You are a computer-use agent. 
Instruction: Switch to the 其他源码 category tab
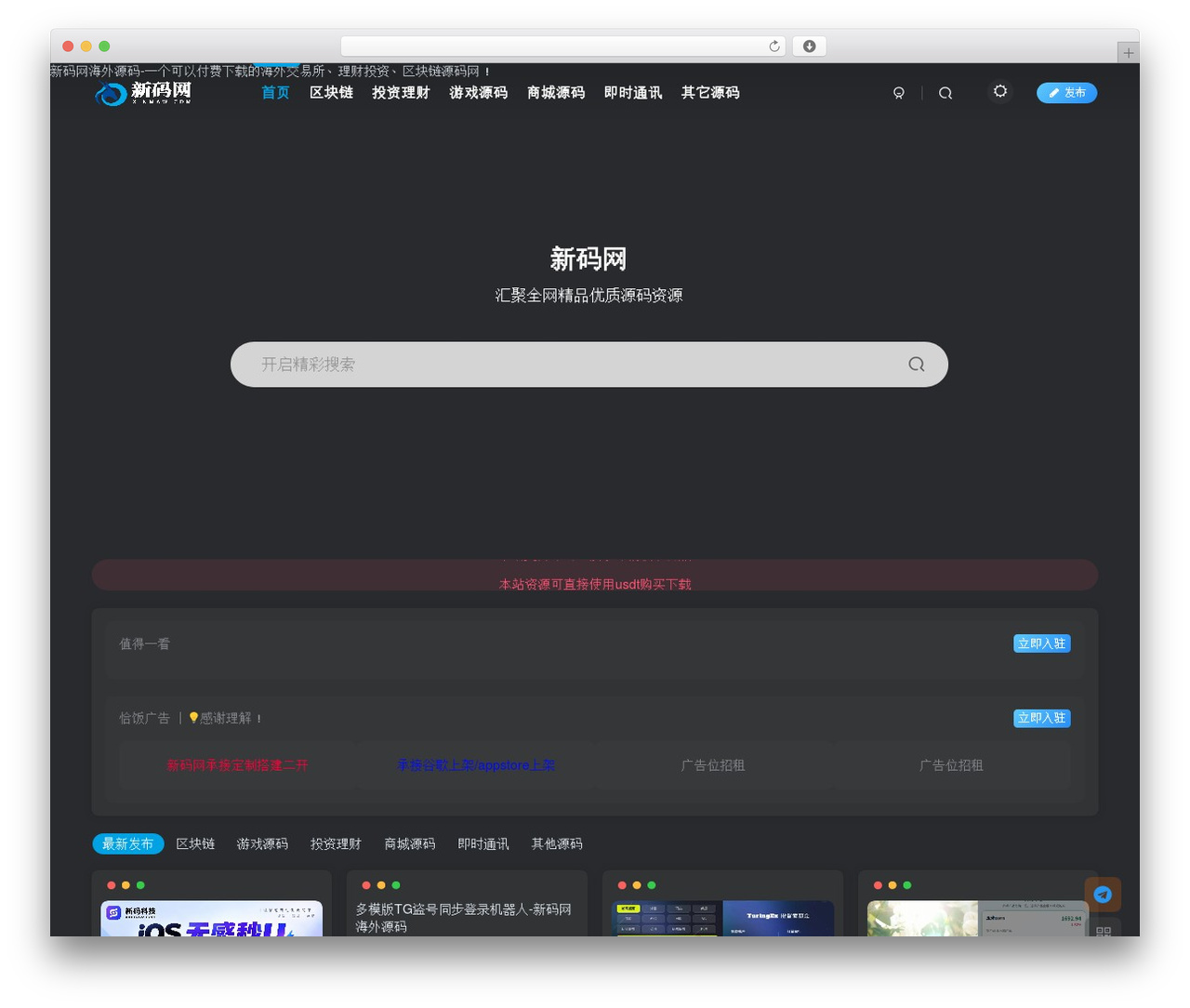557,843
